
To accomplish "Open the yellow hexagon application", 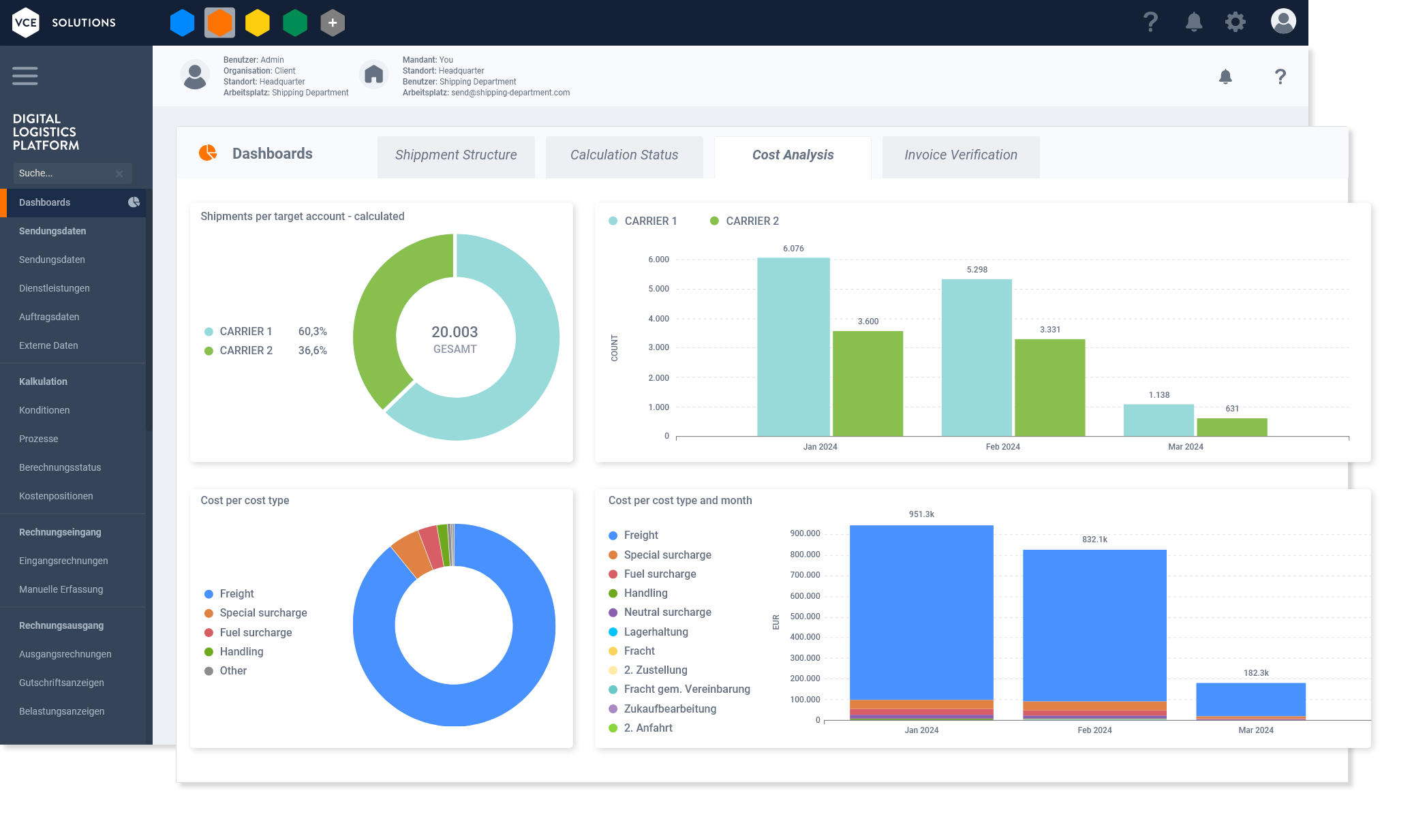I will pos(258,22).
